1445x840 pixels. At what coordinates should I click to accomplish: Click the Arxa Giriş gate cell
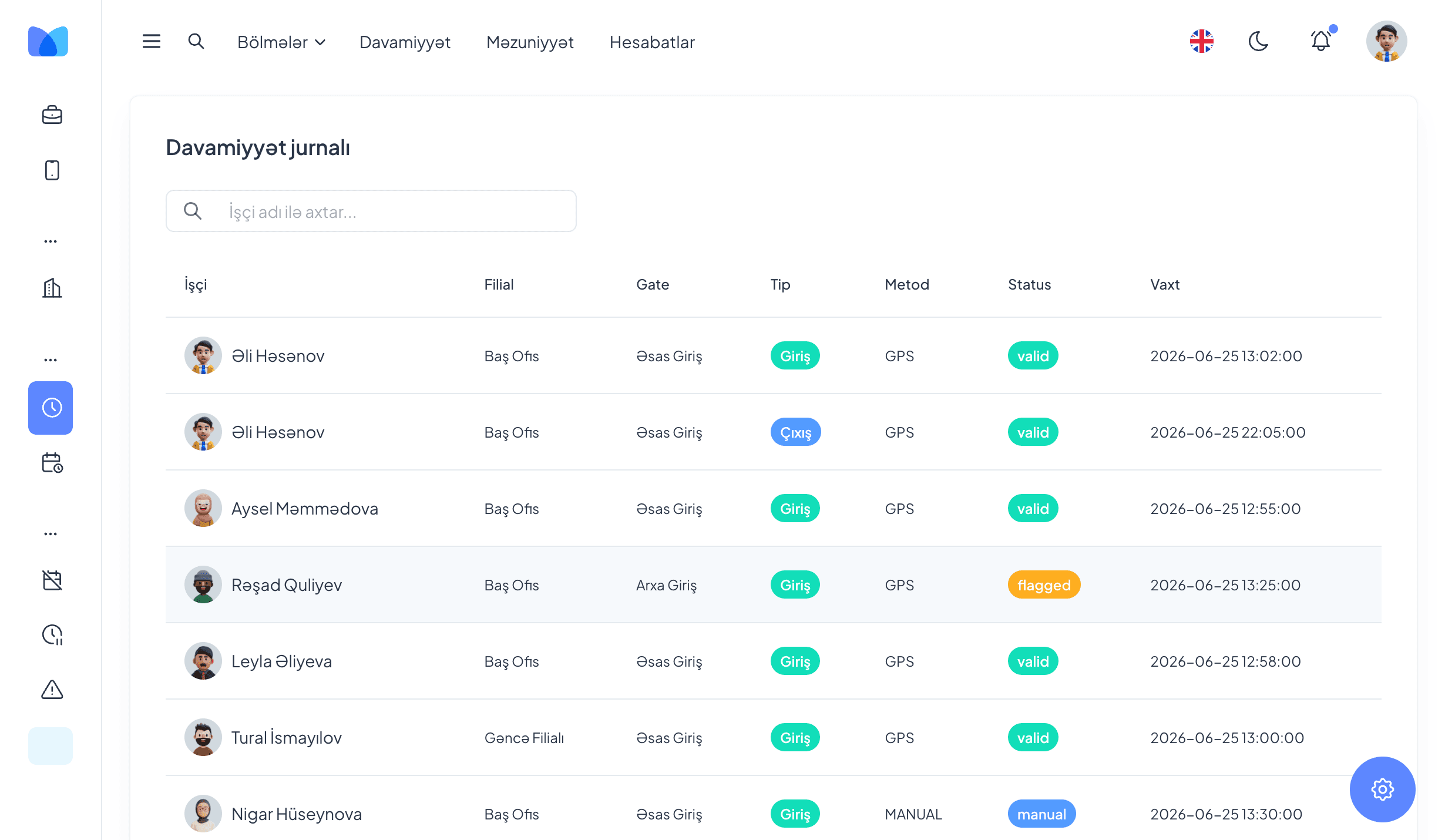[x=667, y=585]
